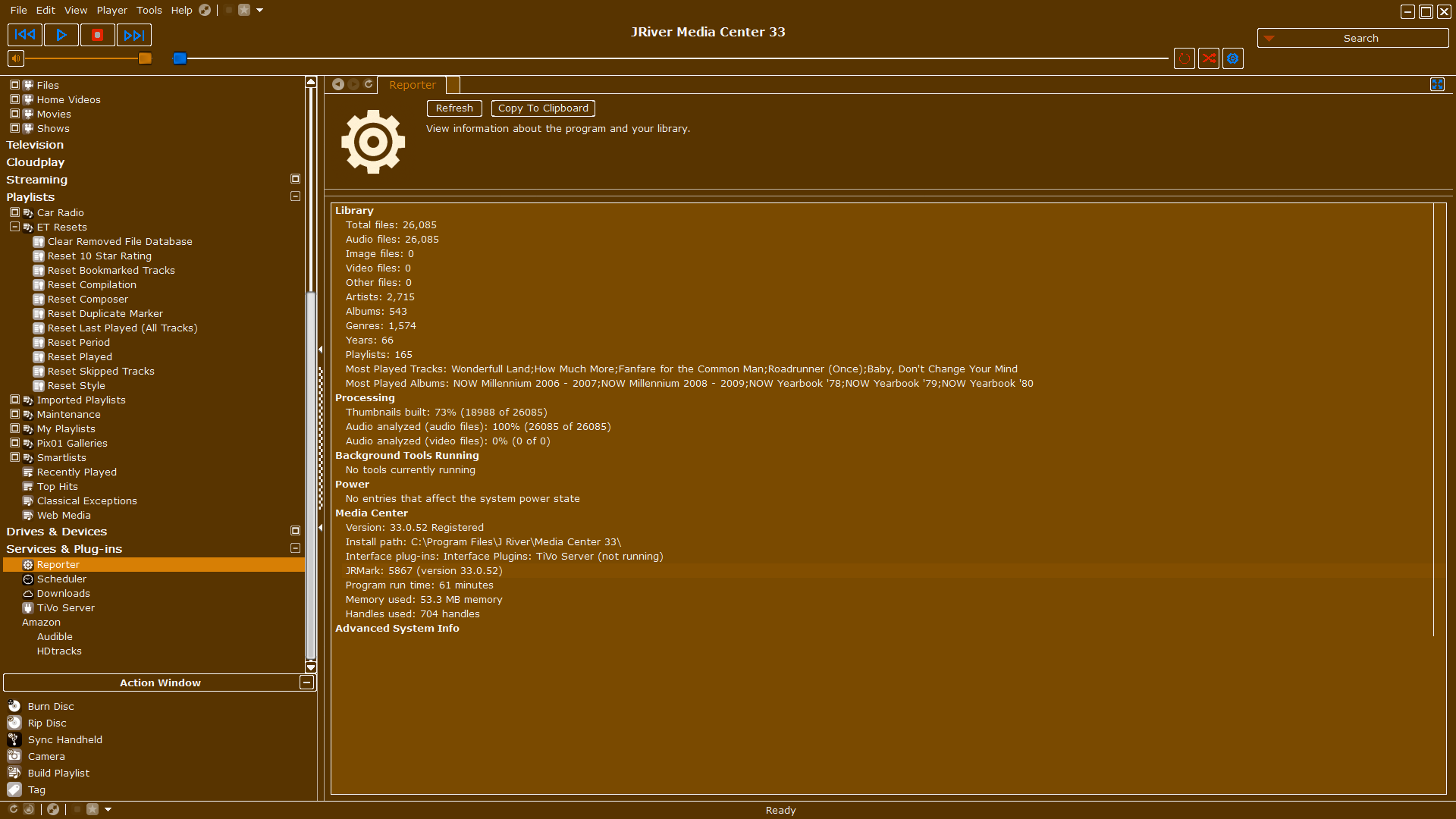
Task: Expand the Smartlists playlist group
Action: (x=14, y=457)
